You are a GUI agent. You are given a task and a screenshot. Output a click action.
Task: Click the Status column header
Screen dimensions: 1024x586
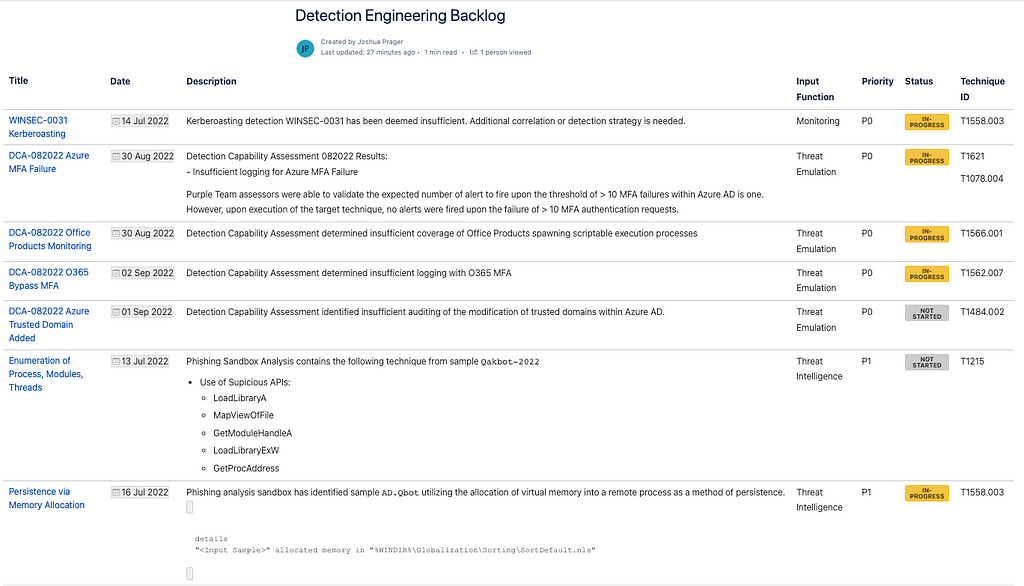click(918, 82)
